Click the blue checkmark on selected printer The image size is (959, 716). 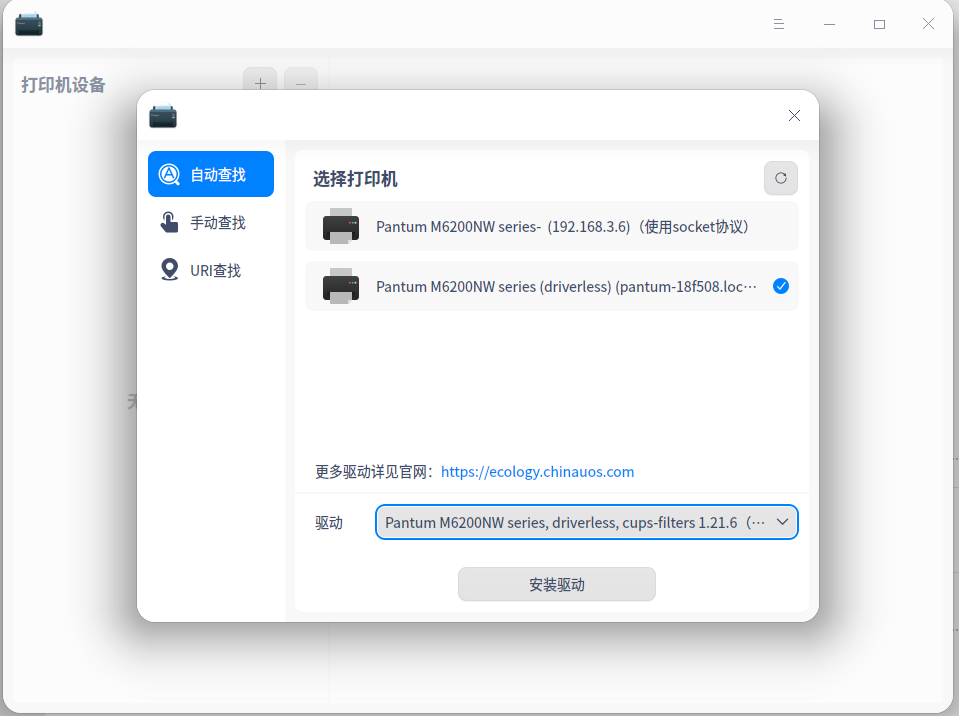click(781, 286)
